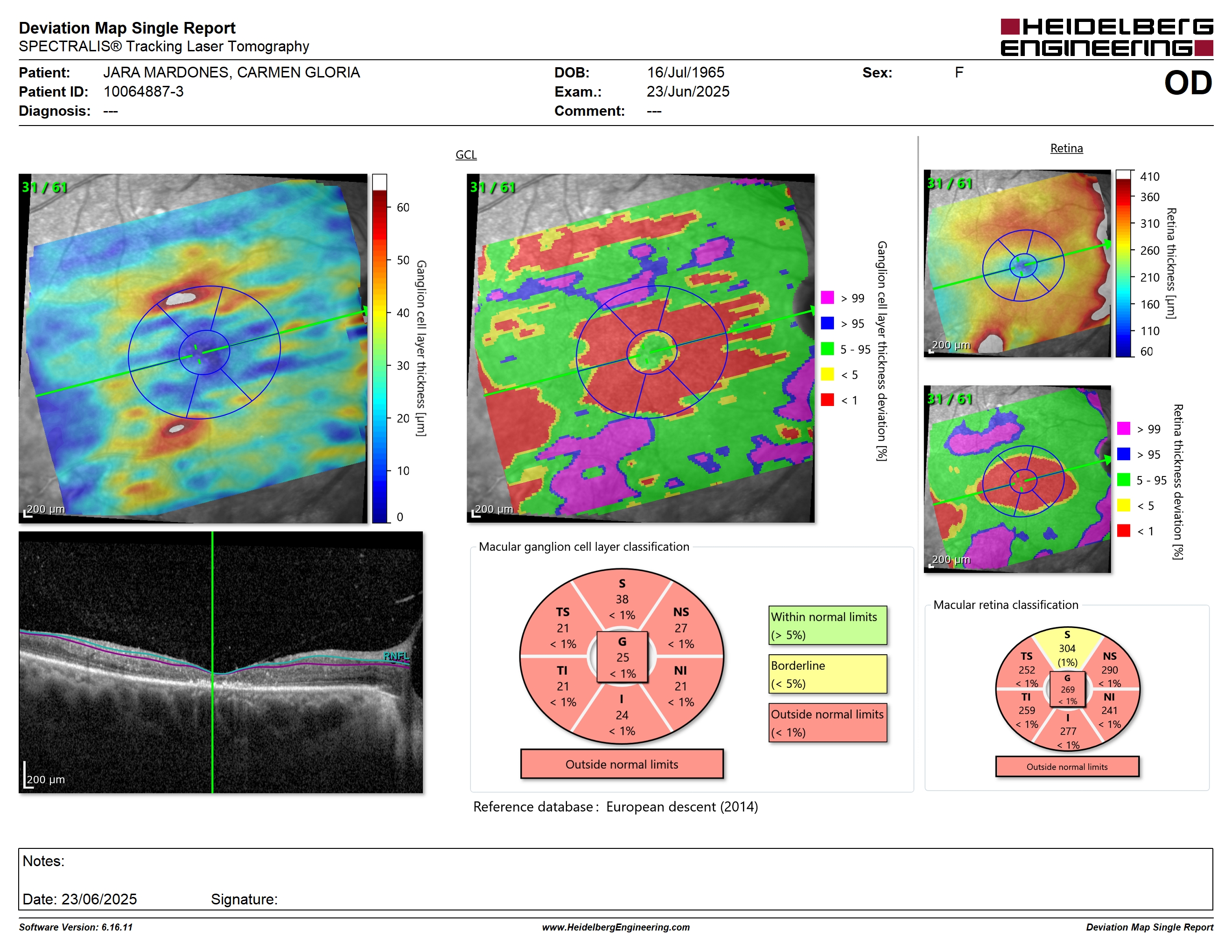Click the Sex value F
This screenshot has width=1232, height=952.
coord(959,72)
